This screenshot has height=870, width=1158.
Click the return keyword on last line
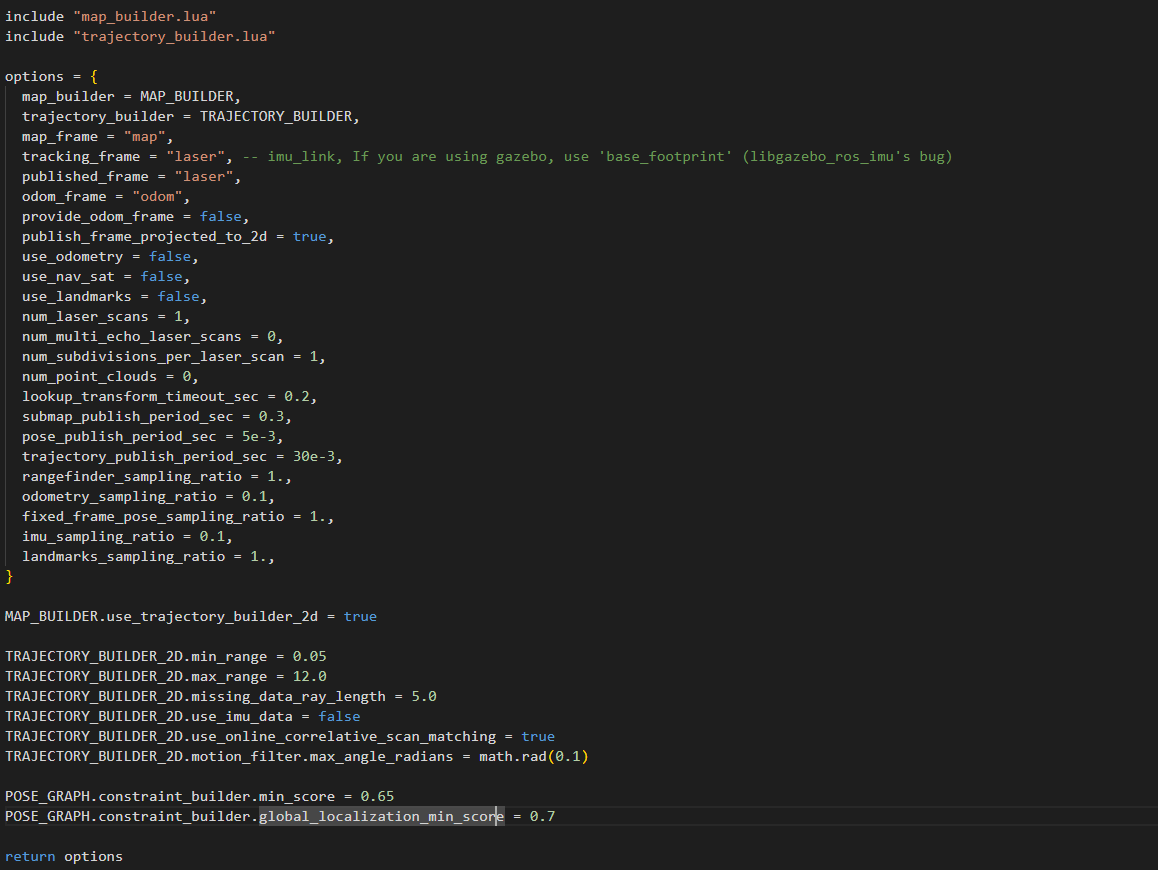[x=30, y=856]
